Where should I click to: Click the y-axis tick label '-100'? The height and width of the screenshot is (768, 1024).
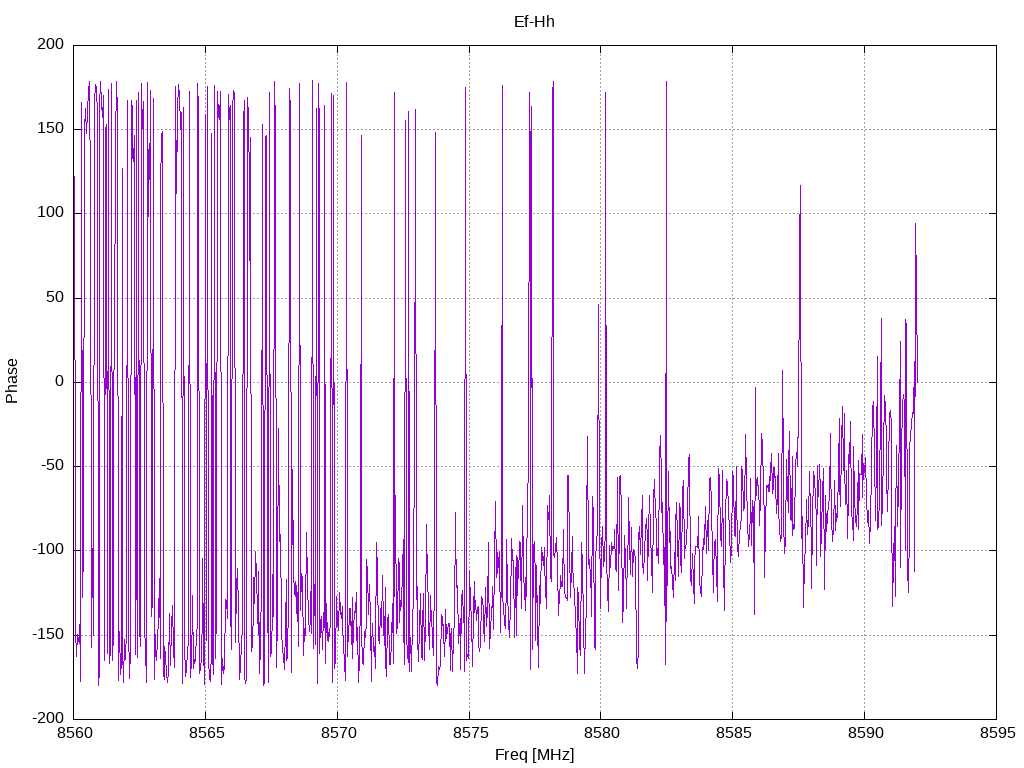(48, 550)
